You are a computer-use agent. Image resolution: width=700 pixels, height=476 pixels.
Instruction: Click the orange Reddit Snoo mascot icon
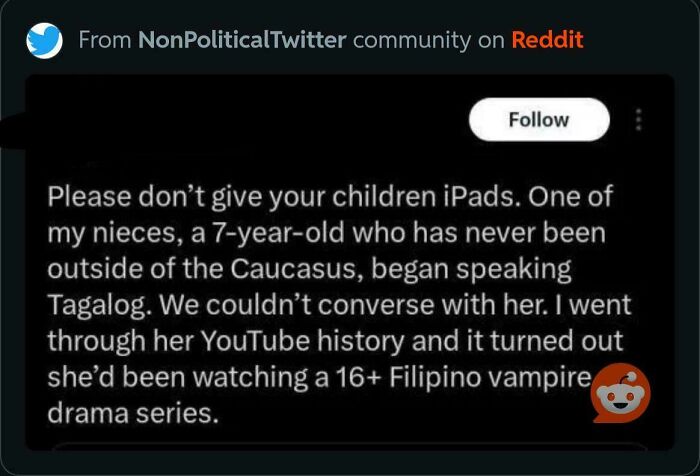tap(621, 393)
